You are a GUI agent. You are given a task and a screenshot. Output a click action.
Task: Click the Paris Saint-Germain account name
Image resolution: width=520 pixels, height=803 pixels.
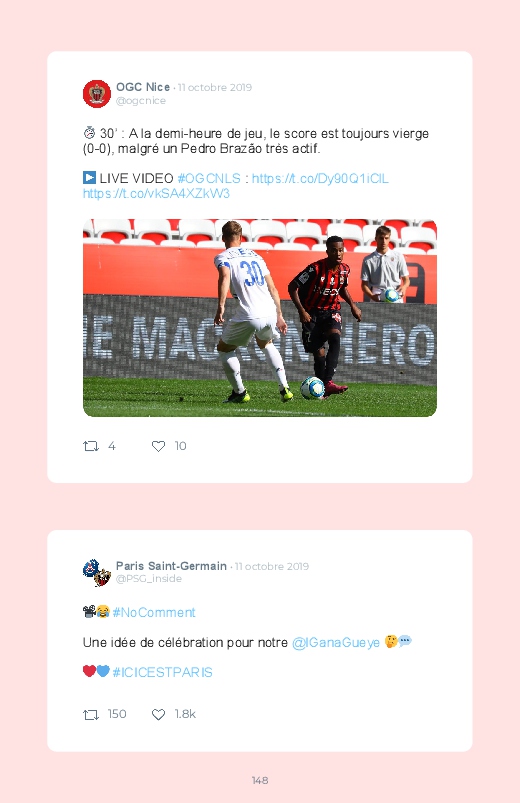(171, 566)
